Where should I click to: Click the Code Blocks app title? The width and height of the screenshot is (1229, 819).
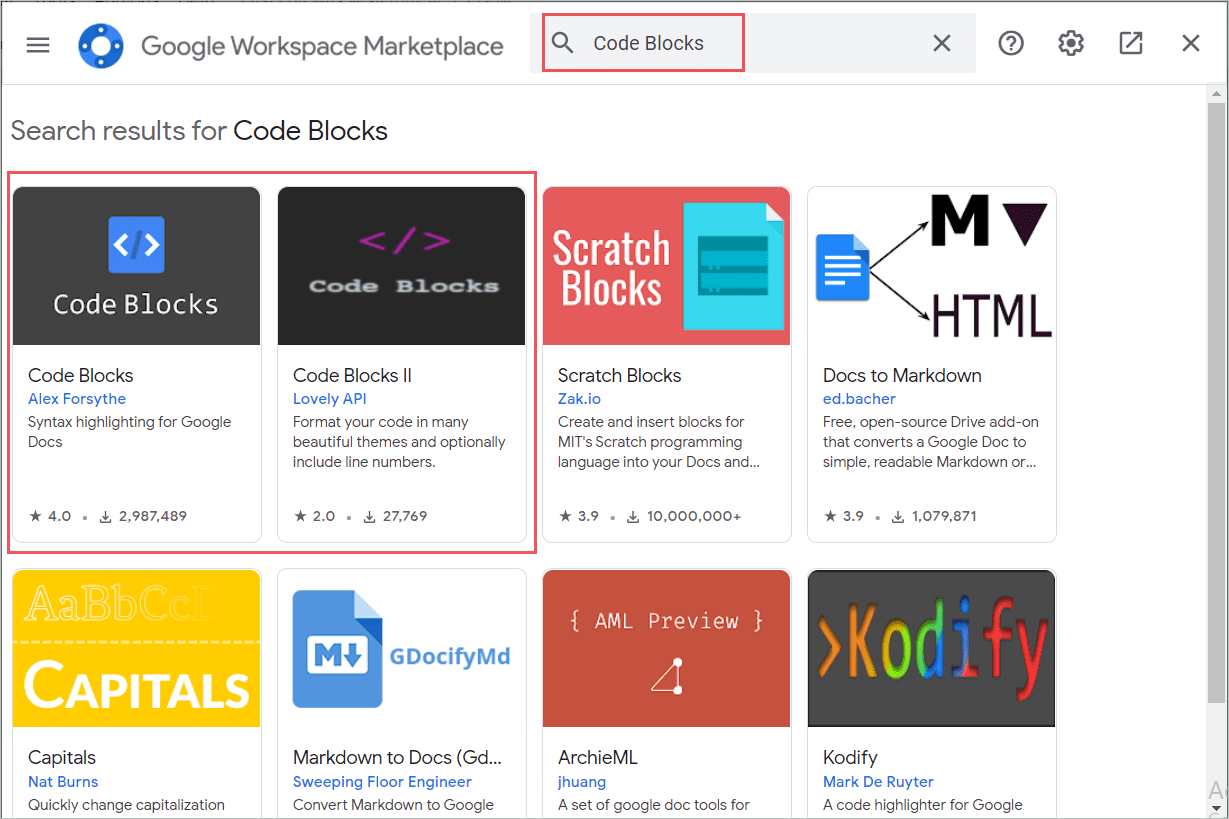tap(81, 375)
